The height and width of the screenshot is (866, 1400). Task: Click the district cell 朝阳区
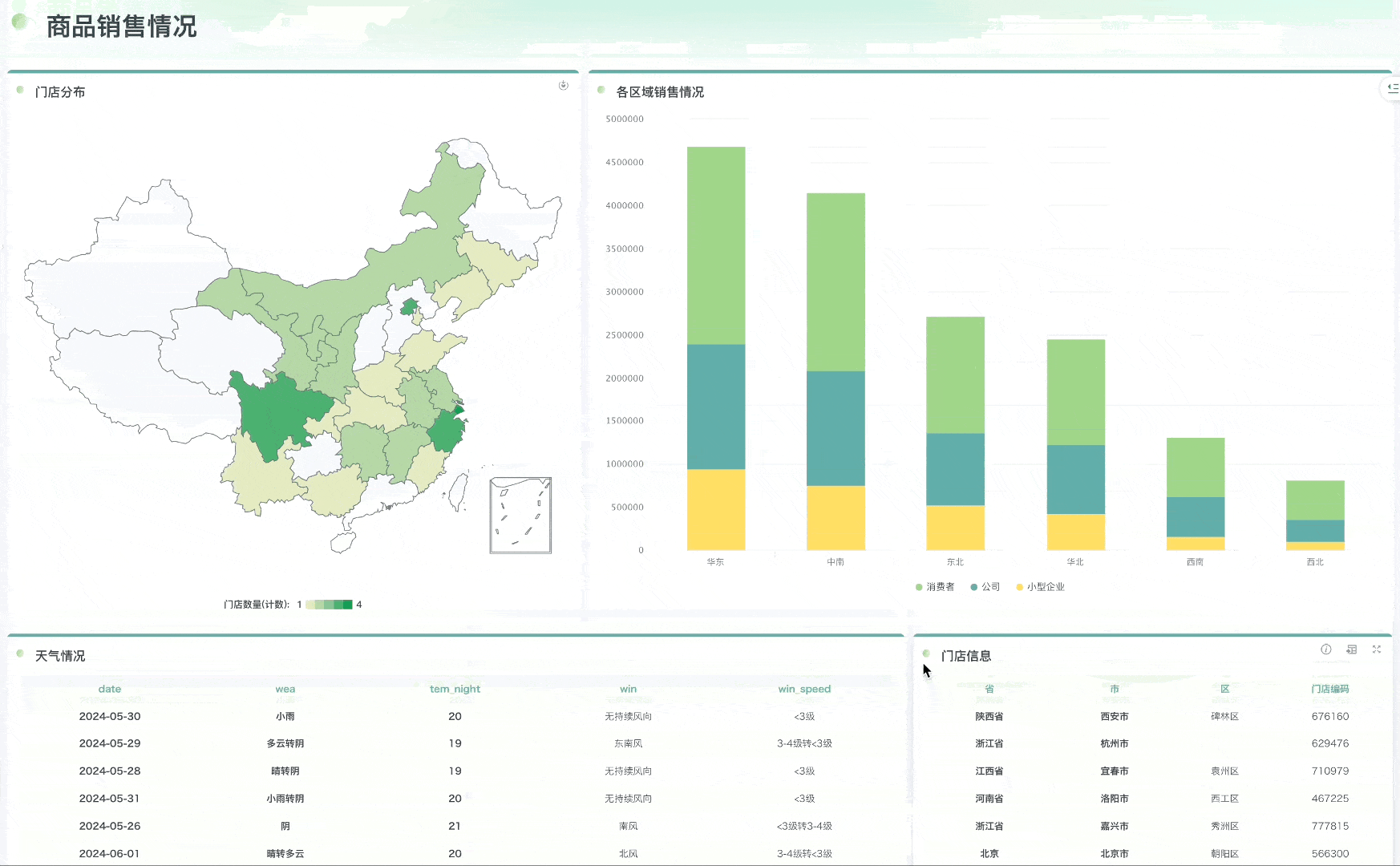pos(1225,854)
